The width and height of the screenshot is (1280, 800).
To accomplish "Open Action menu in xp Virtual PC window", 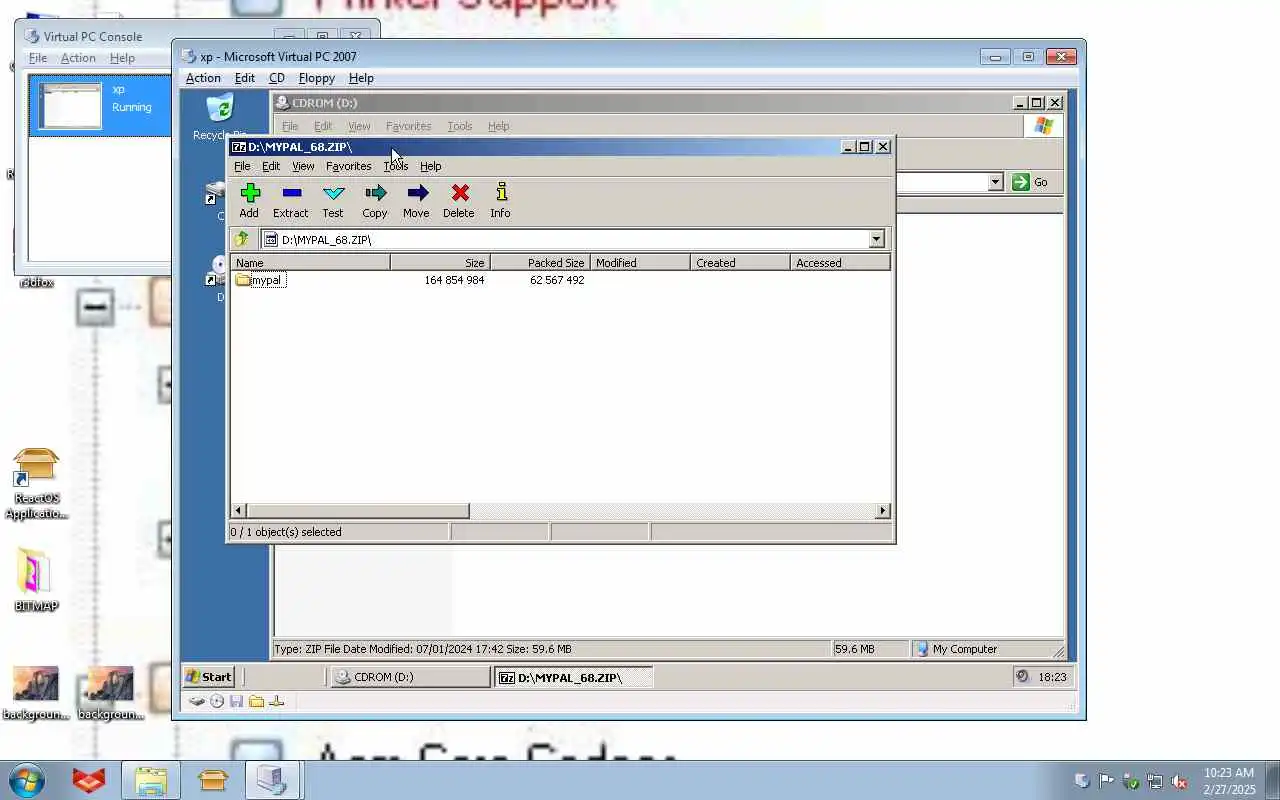I will pos(203,78).
